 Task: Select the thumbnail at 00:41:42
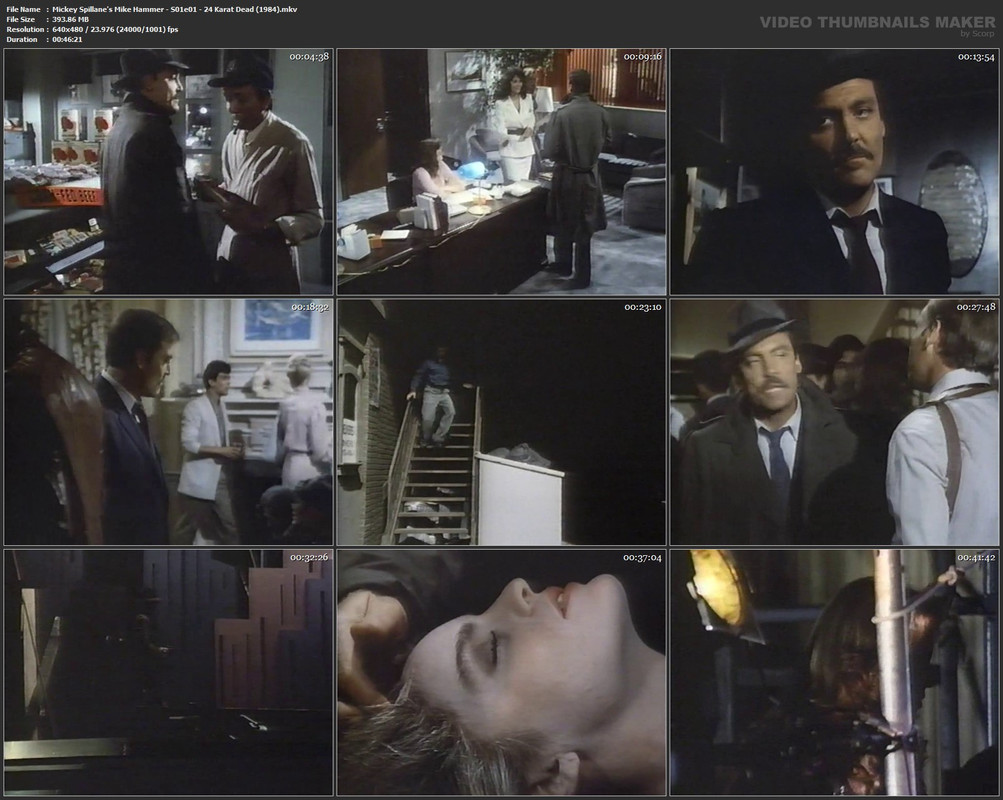[834, 672]
